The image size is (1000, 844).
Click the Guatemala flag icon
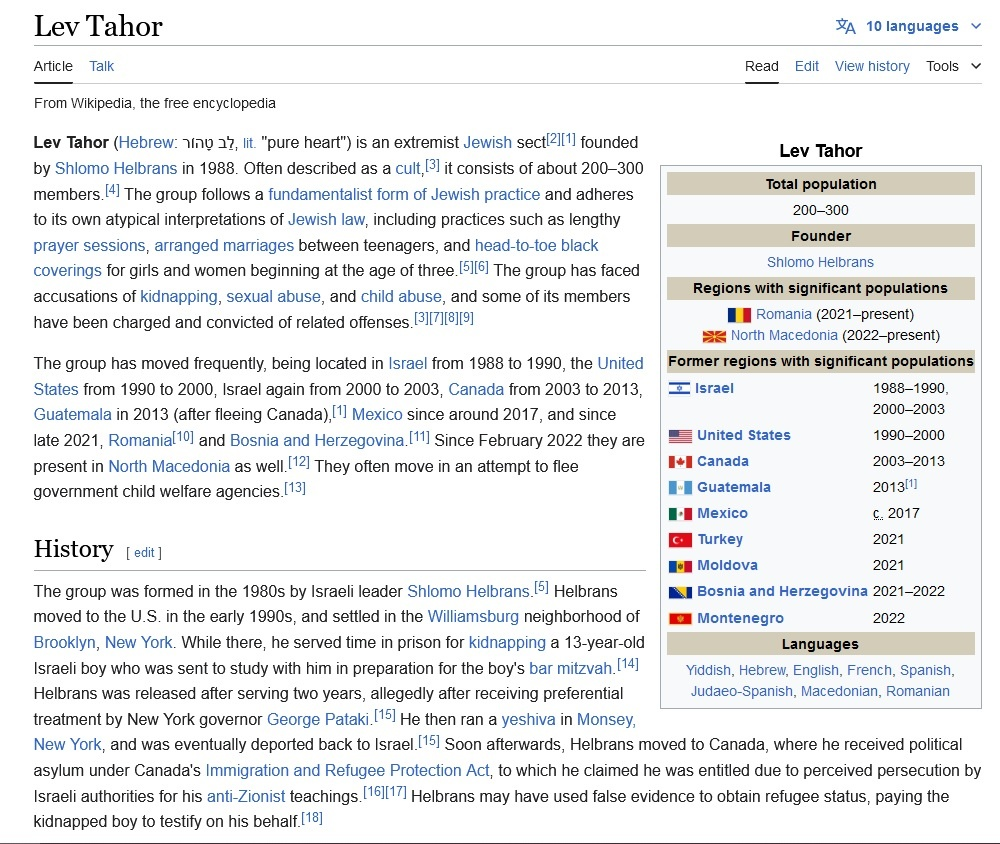[x=680, y=488]
